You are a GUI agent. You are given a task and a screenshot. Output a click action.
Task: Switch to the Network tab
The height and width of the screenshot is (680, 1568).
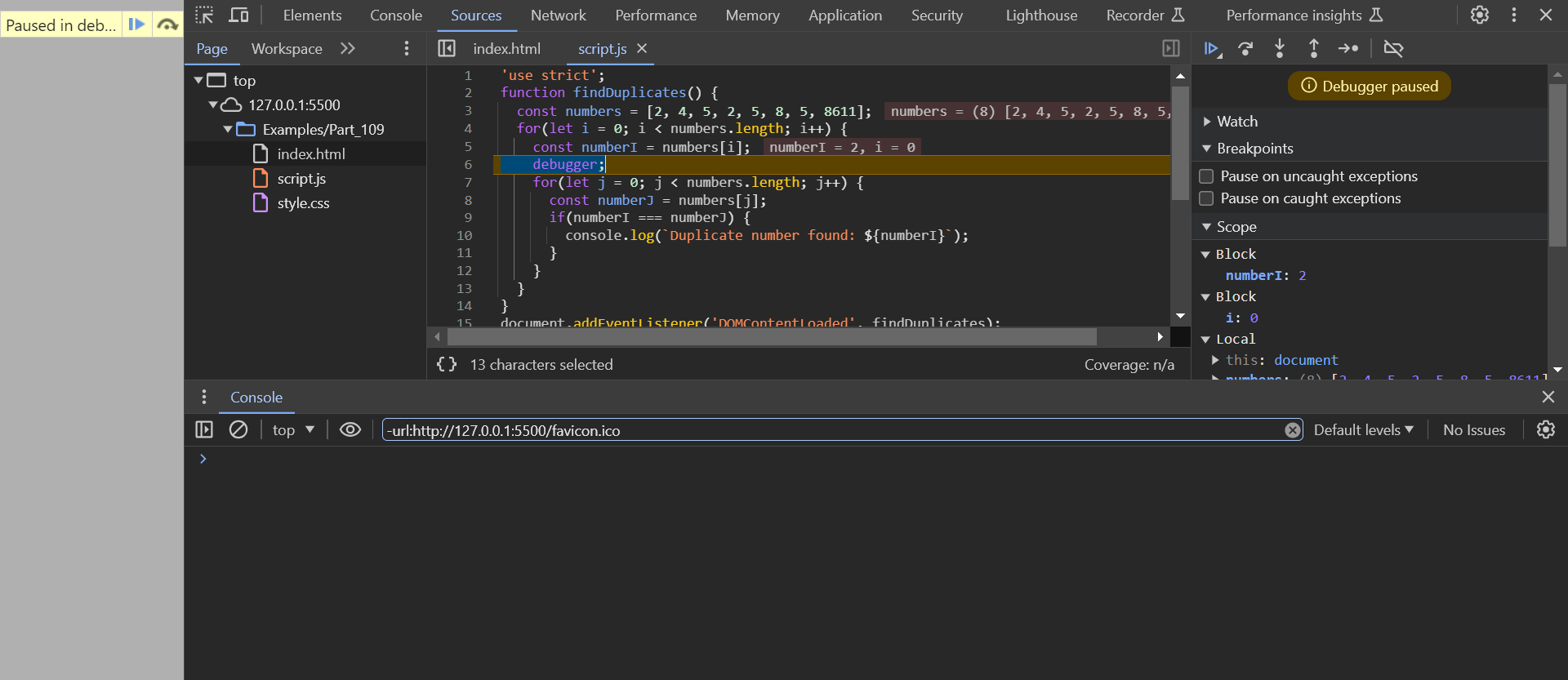pyautogui.click(x=558, y=16)
